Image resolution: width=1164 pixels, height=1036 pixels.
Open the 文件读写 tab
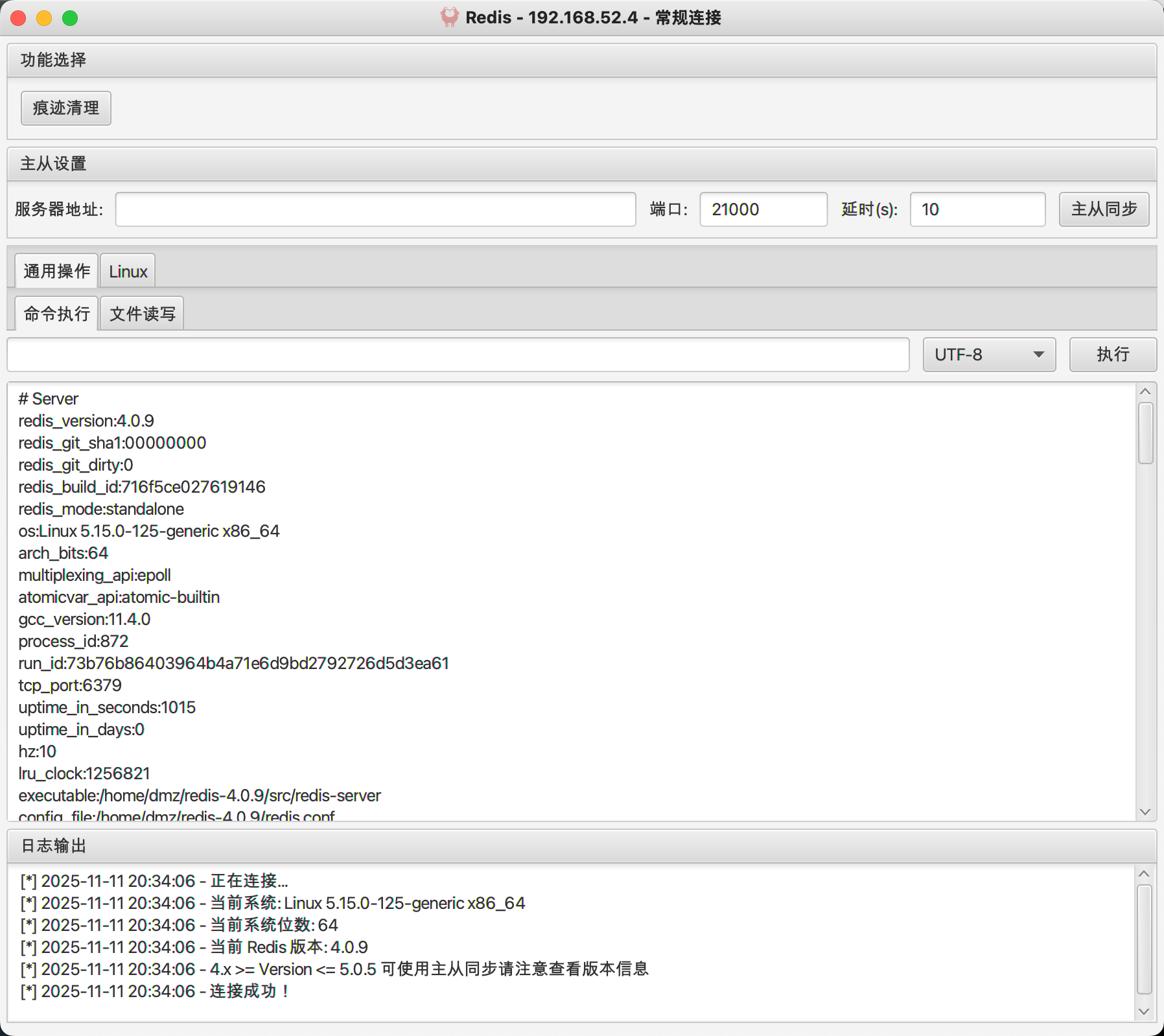[142, 314]
